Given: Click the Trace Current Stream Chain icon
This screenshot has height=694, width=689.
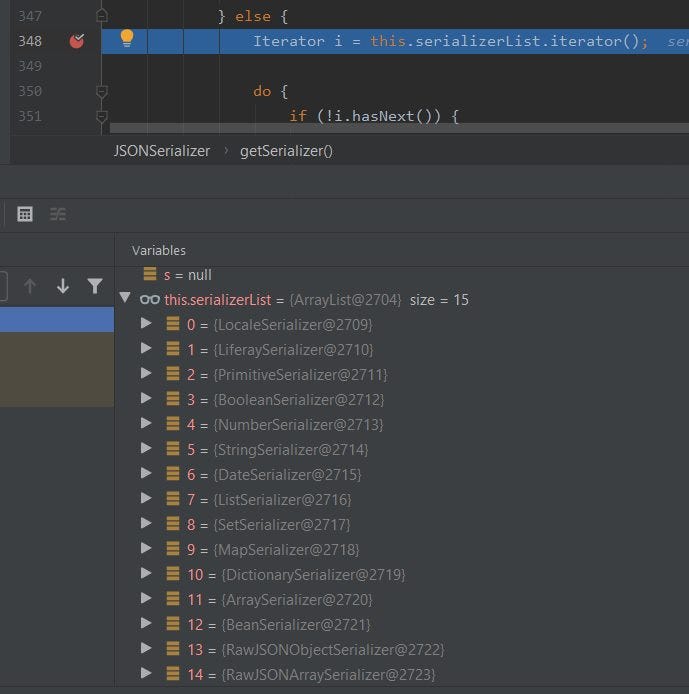Looking at the screenshot, I should pyautogui.click(x=58, y=214).
